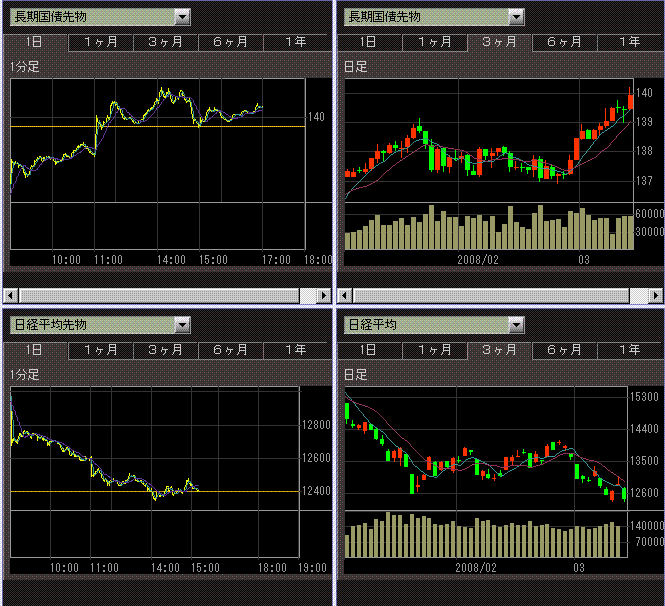The height and width of the screenshot is (606, 665).
Task: Click left scroll arrow under 長期国債先物 日足 chart
Action: tap(345, 296)
